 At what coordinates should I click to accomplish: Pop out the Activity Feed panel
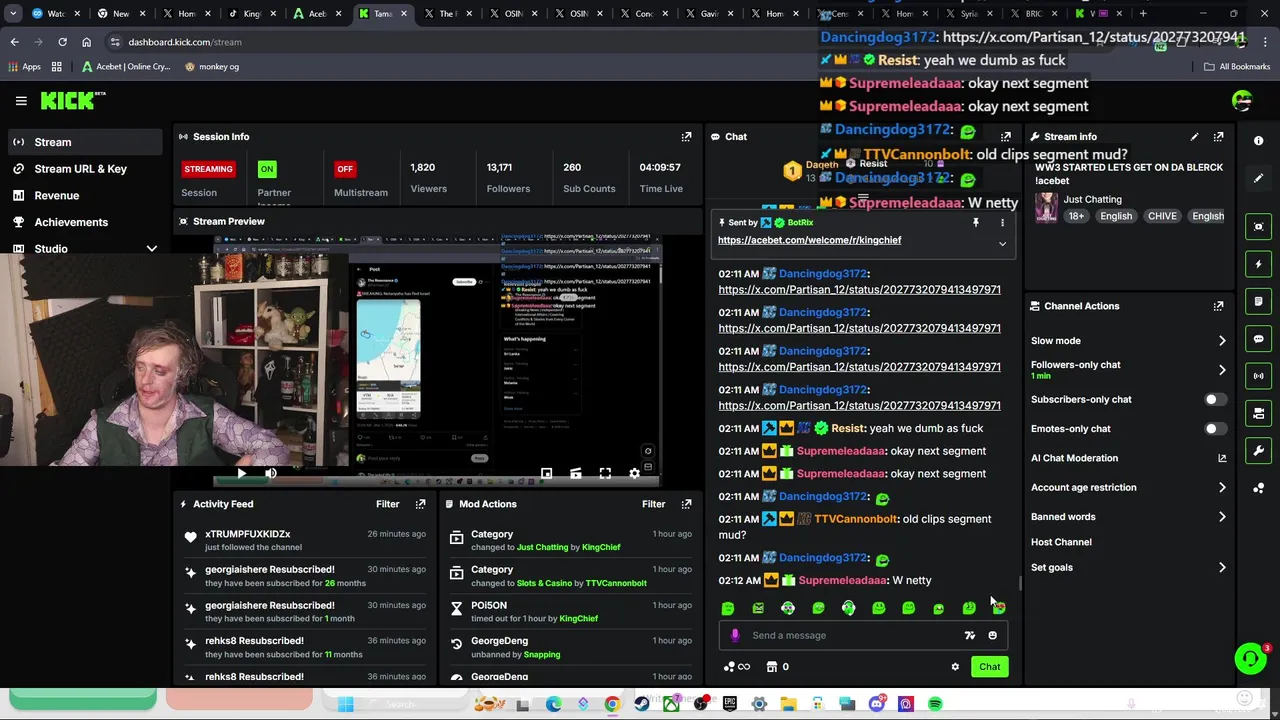420,504
